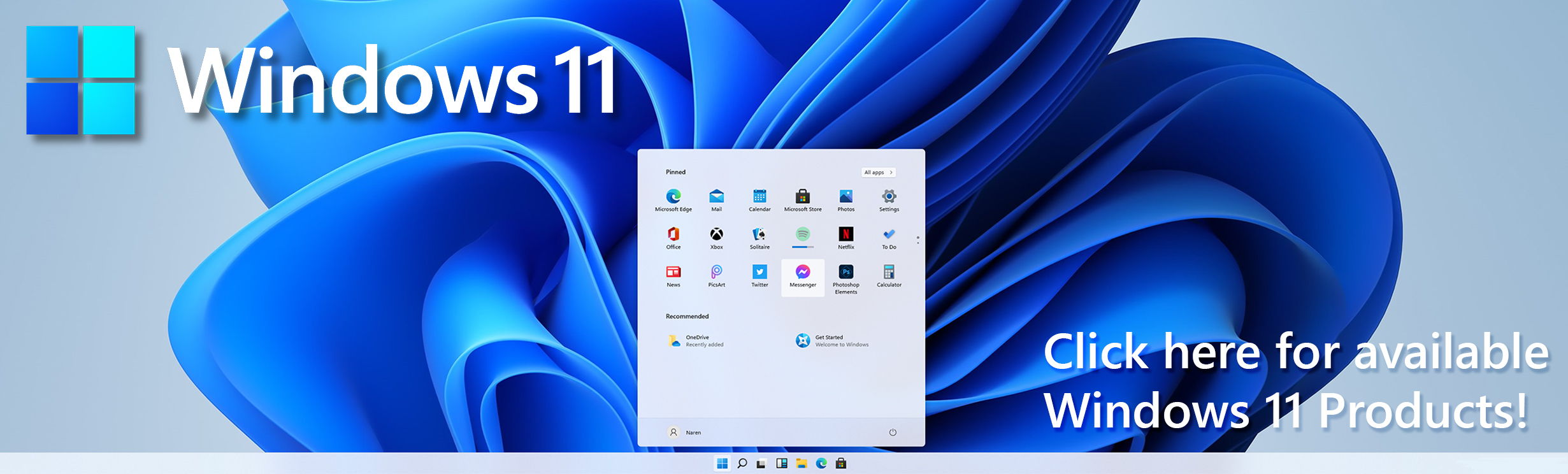Viewport: 1568px width, 474px height.
Task: Open recommended OneDrive item
Action: pyautogui.click(x=696, y=341)
